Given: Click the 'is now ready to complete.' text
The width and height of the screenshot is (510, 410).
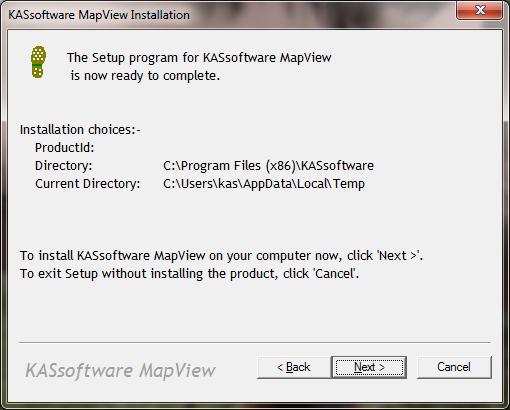Looking at the screenshot, I should (145, 76).
